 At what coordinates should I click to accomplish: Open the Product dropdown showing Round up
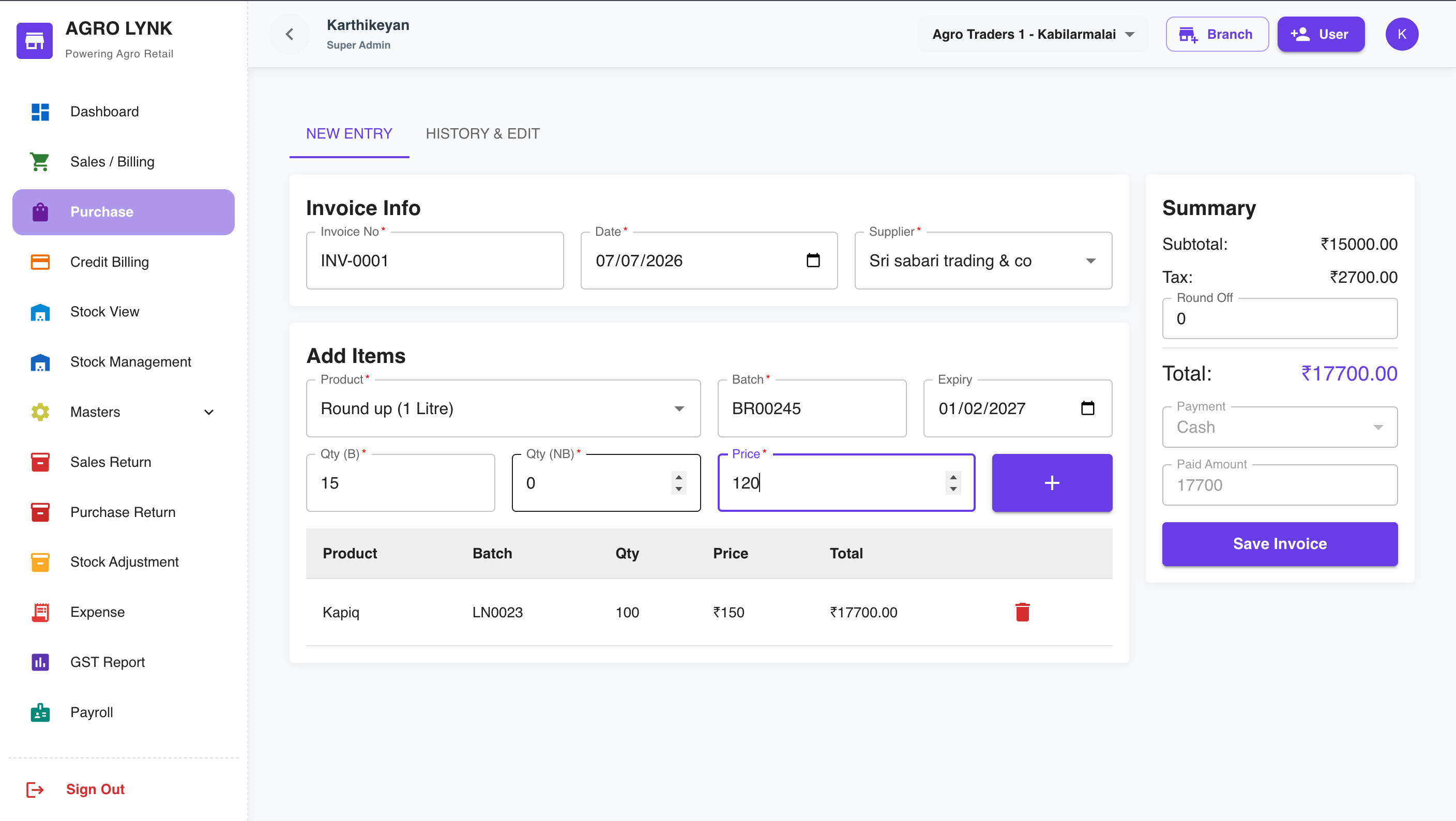point(503,408)
